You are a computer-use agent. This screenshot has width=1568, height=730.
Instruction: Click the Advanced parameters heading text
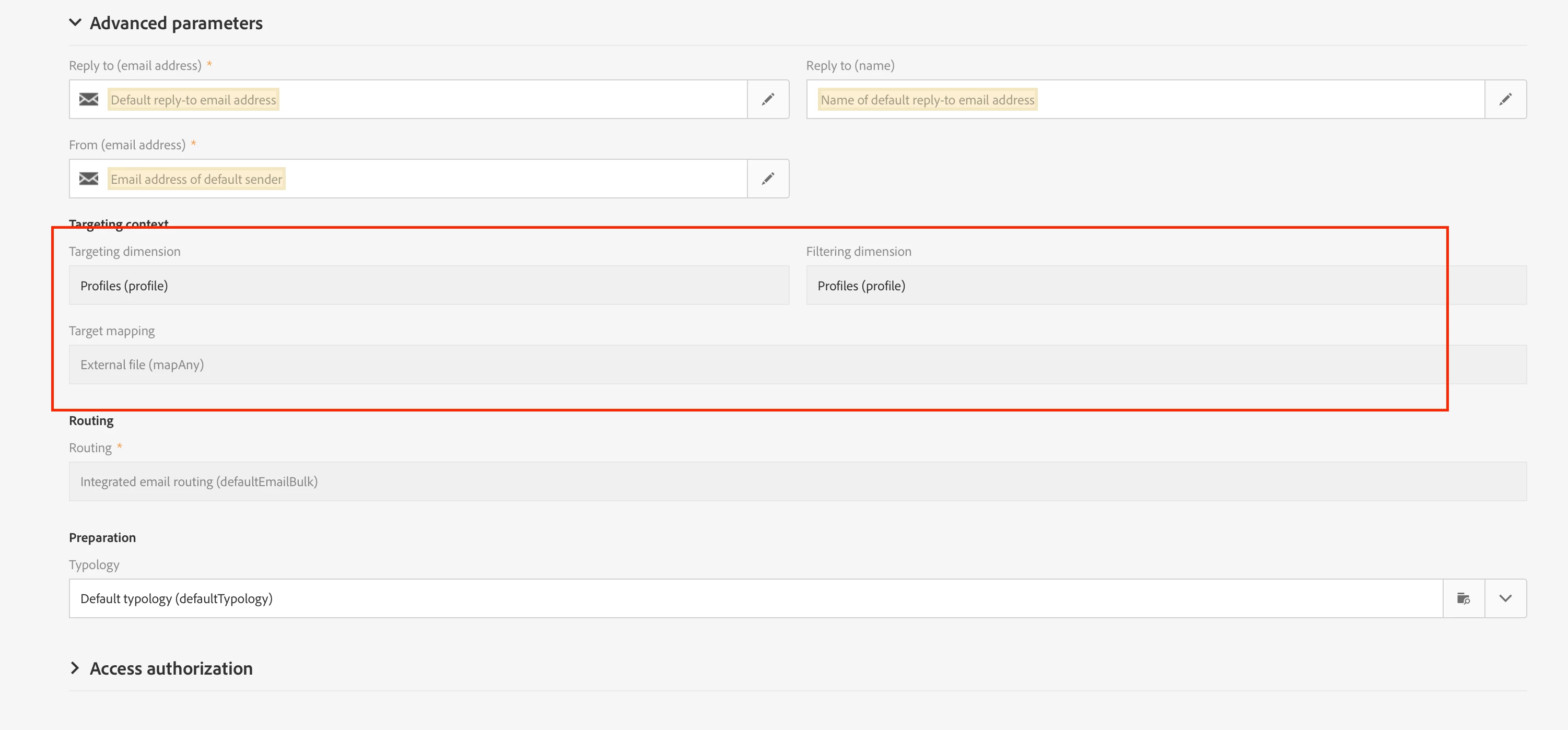(176, 23)
